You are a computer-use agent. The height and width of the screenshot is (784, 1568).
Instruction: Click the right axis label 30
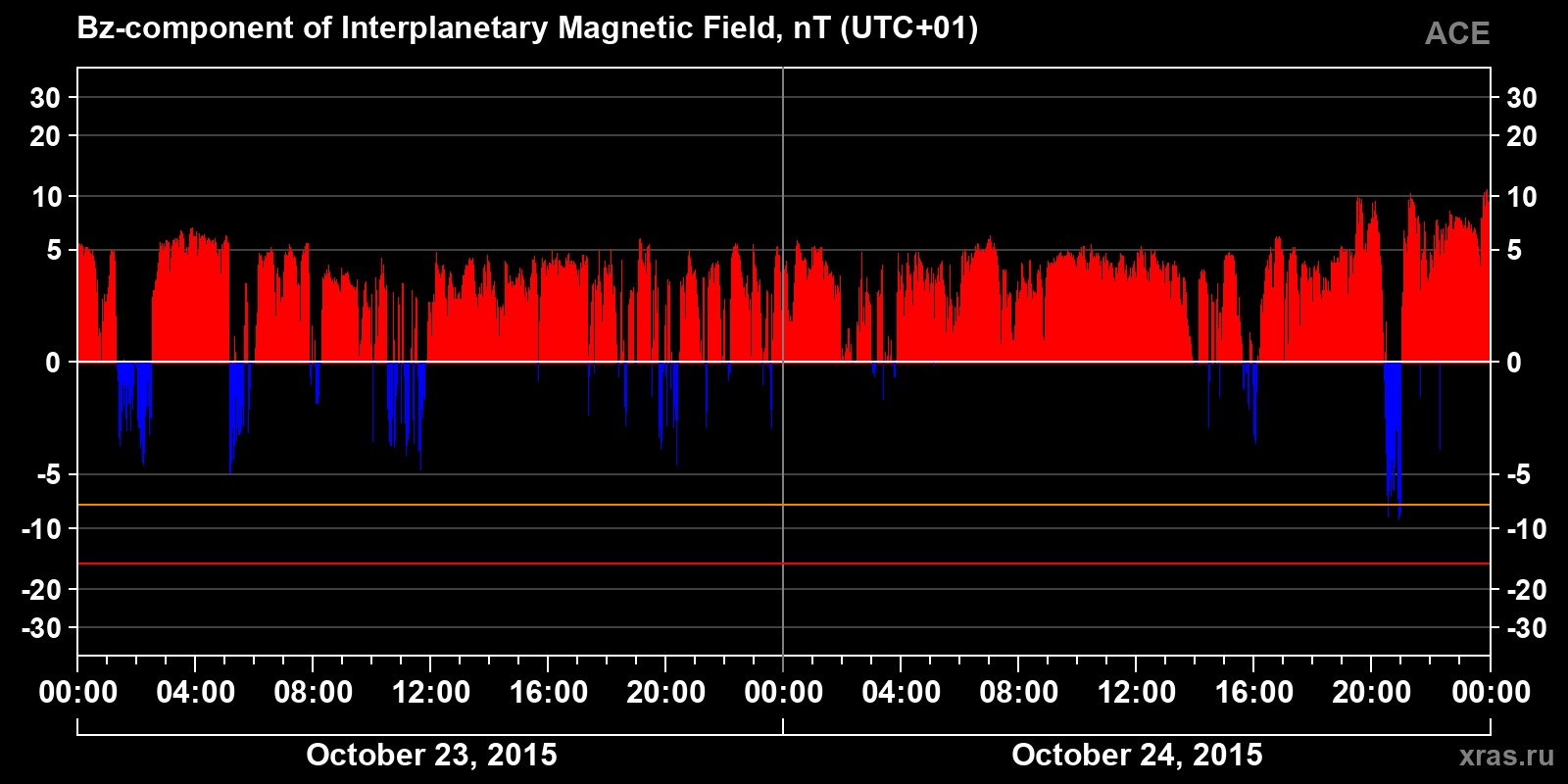[1521, 98]
